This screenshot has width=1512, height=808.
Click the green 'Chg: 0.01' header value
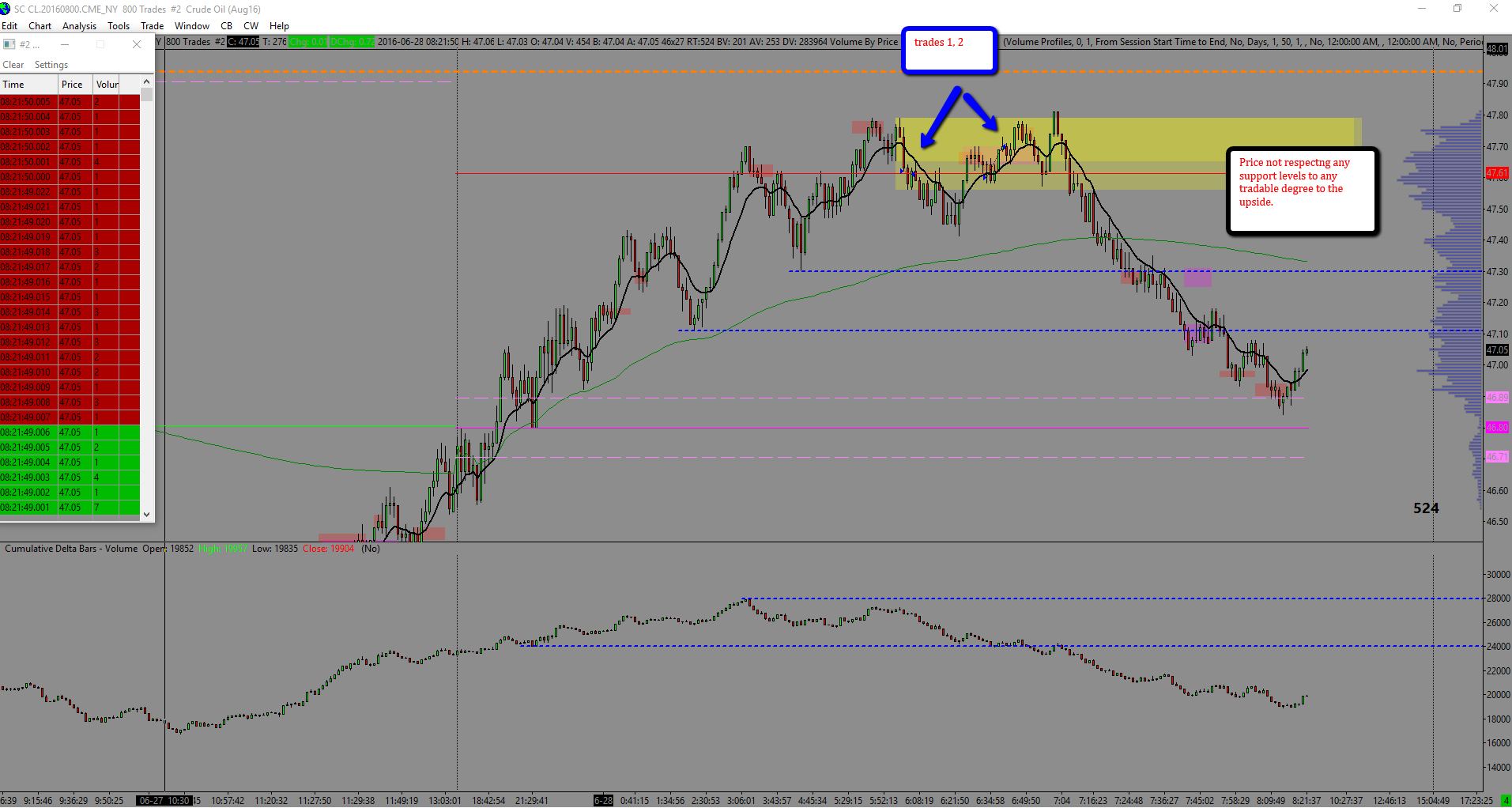click(308, 42)
